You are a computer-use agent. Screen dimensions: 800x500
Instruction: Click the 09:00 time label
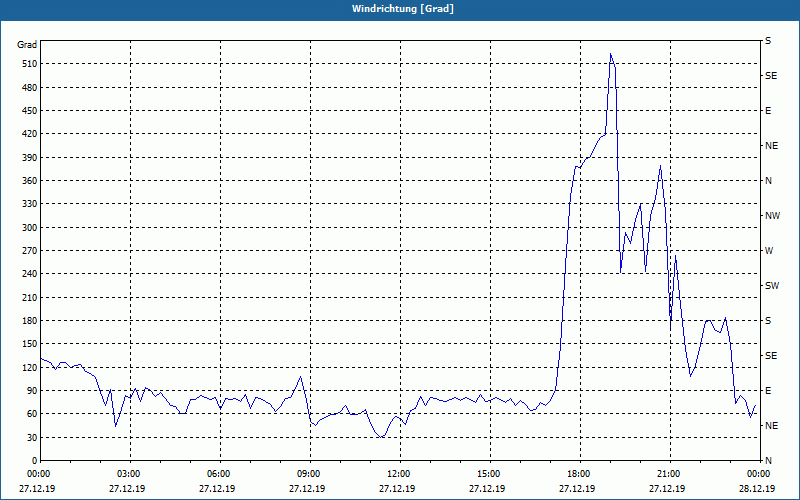(310, 473)
